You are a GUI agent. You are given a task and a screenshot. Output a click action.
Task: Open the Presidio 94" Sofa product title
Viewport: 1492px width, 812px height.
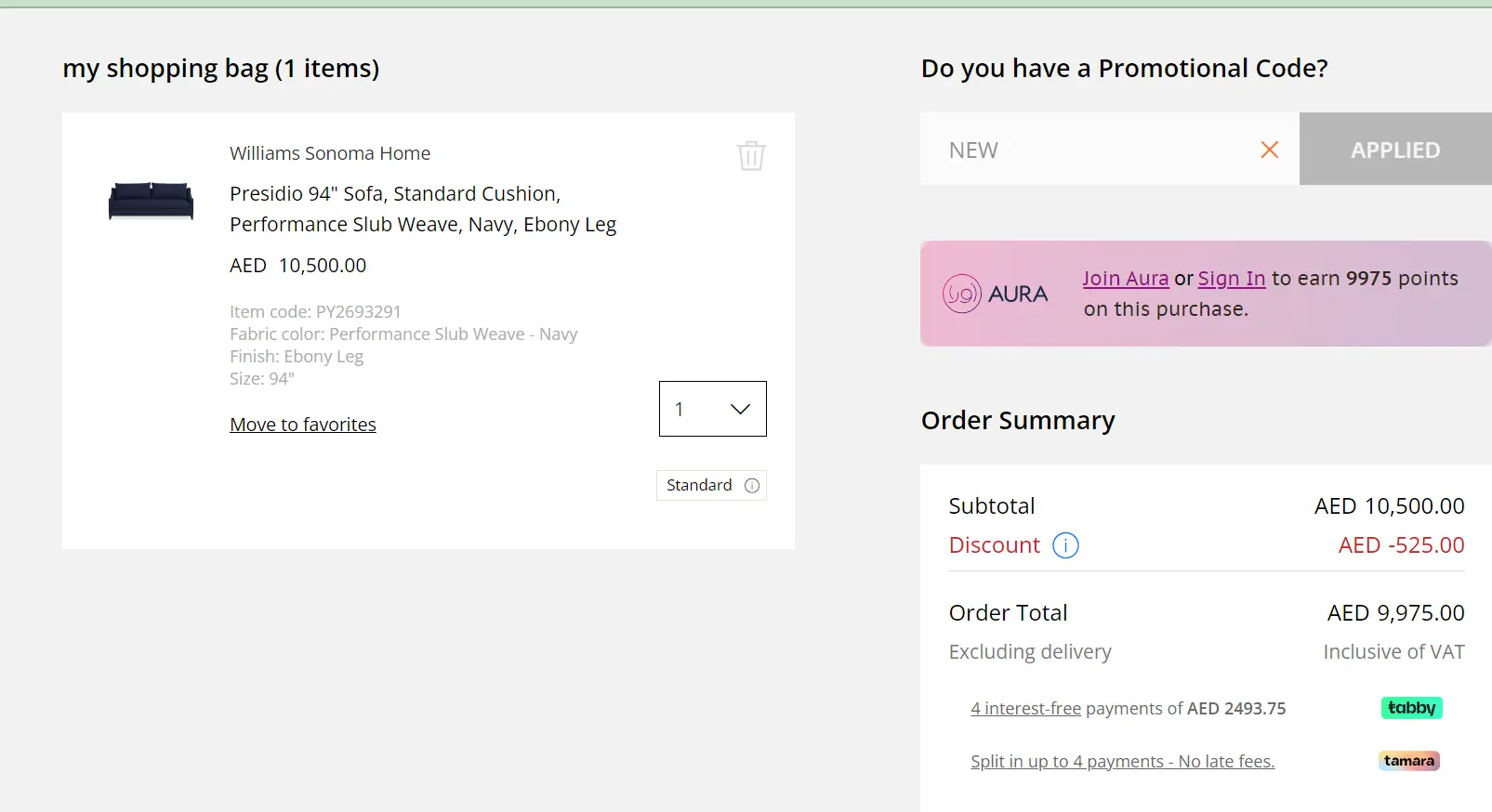[x=423, y=209]
